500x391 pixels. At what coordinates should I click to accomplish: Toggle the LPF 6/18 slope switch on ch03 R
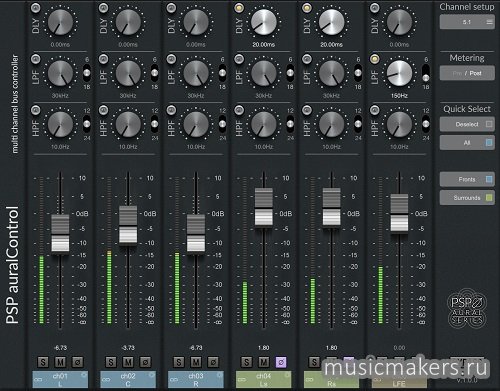222,73
